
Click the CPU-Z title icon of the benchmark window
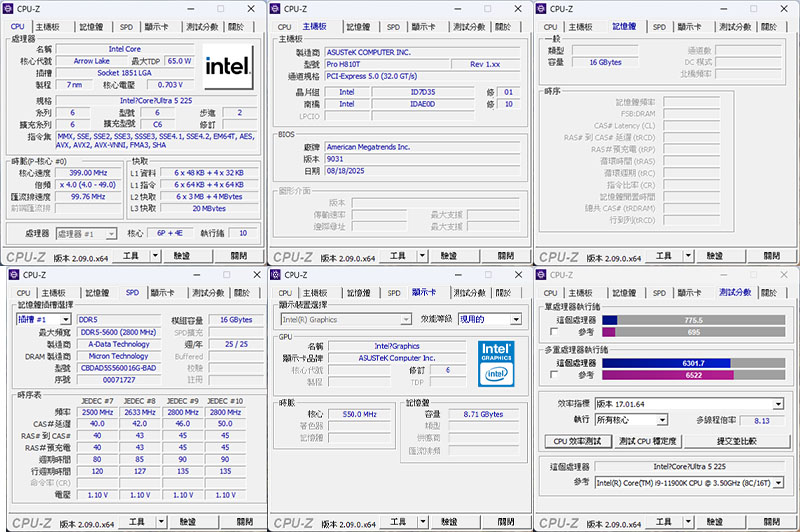[543, 274]
